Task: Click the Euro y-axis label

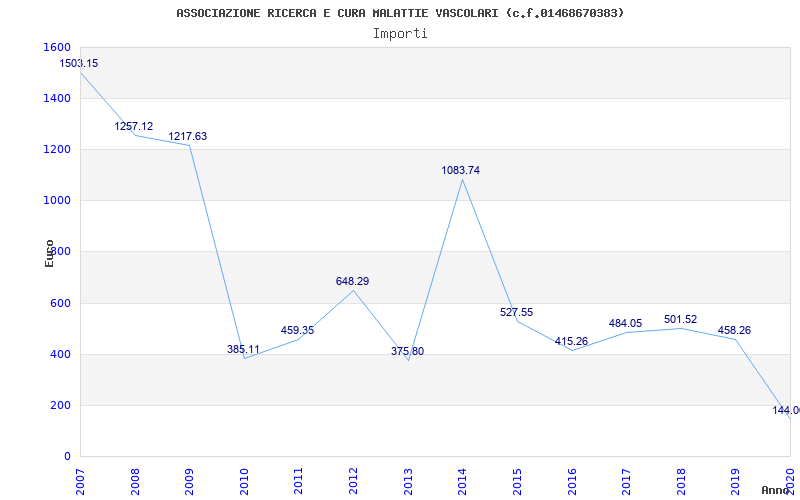Action: pyautogui.click(x=49, y=253)
